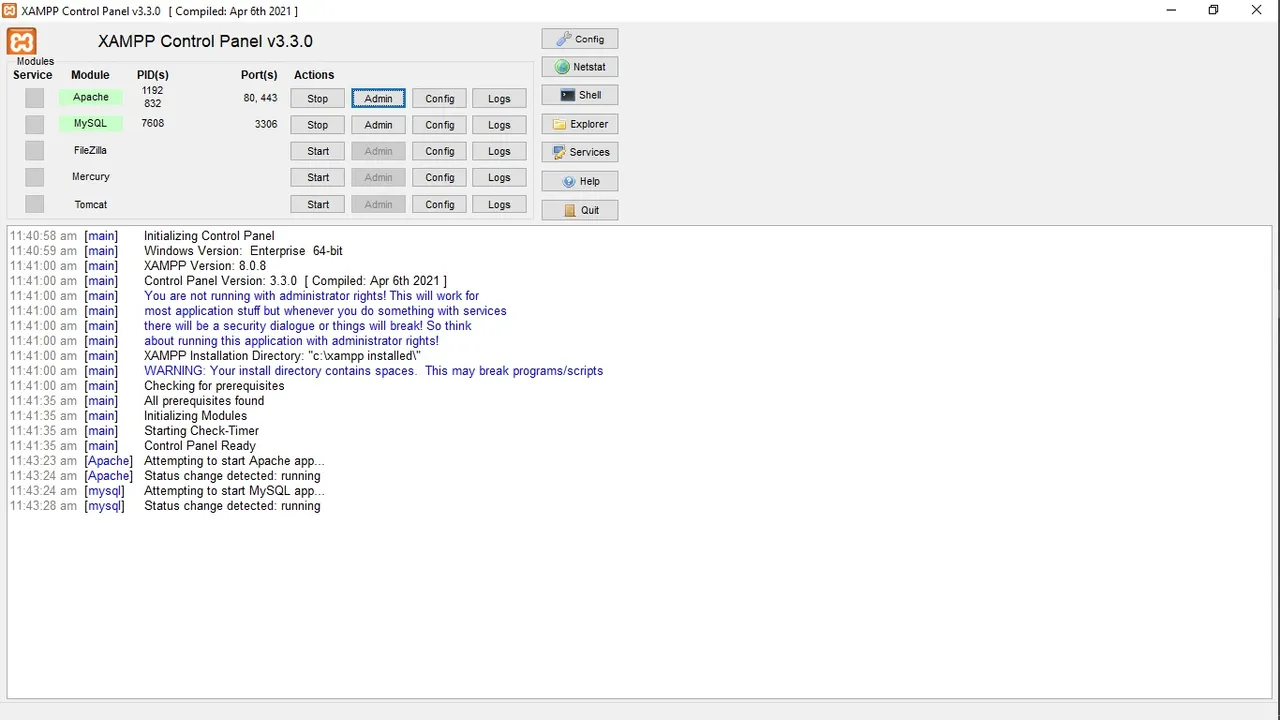
Task: Open FileZilla Config options
Action: pyautogui.click(x=440, y=151)
